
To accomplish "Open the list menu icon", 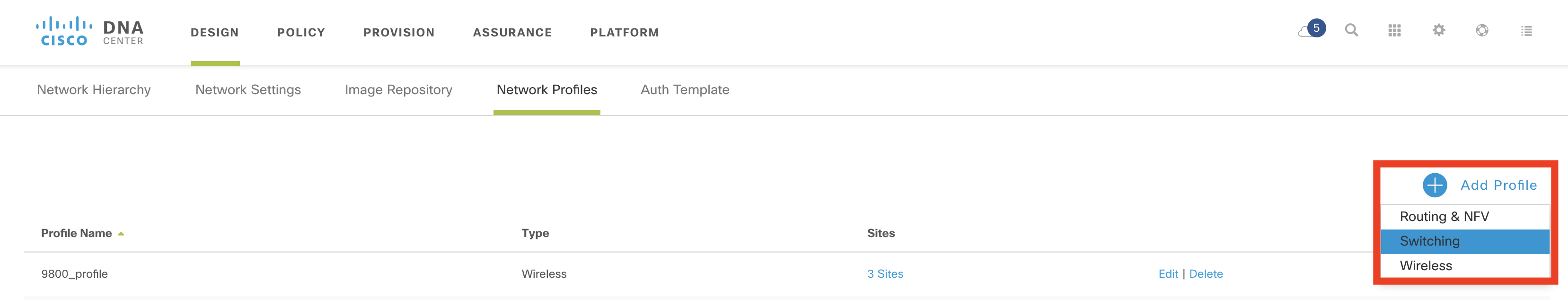I will pos(1526,30).
